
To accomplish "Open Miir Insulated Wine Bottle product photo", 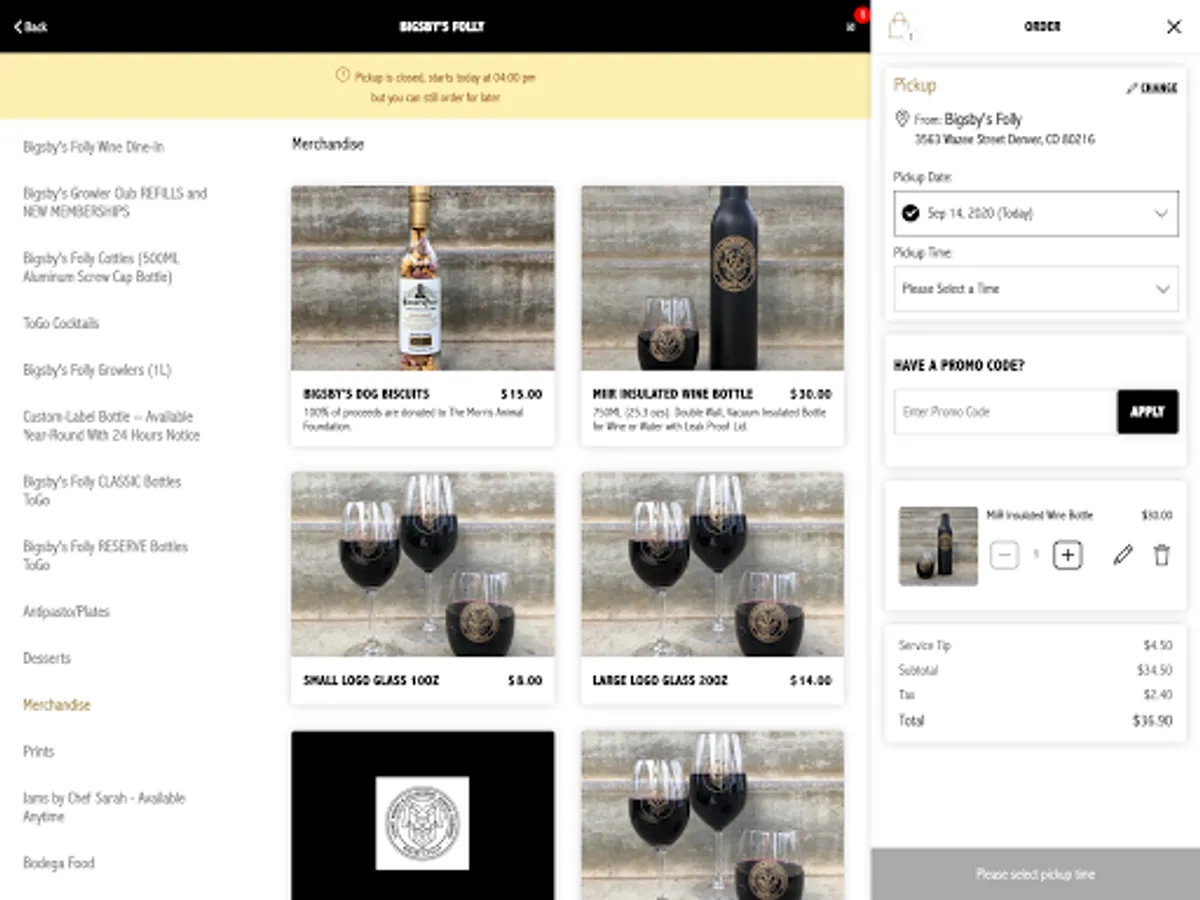I will 713,278.
